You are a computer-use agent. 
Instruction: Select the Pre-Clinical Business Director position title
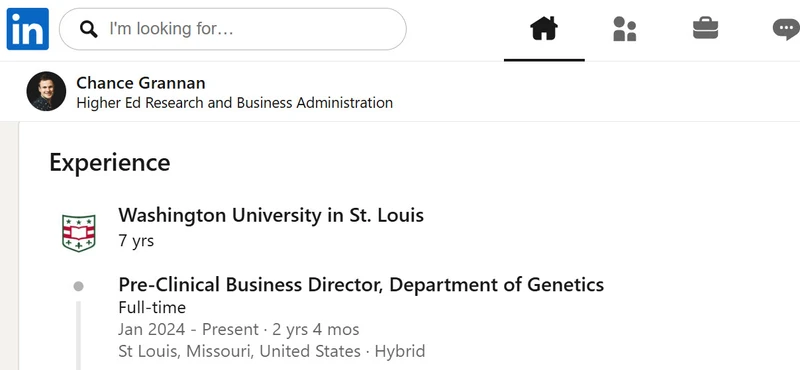(361, 284)
